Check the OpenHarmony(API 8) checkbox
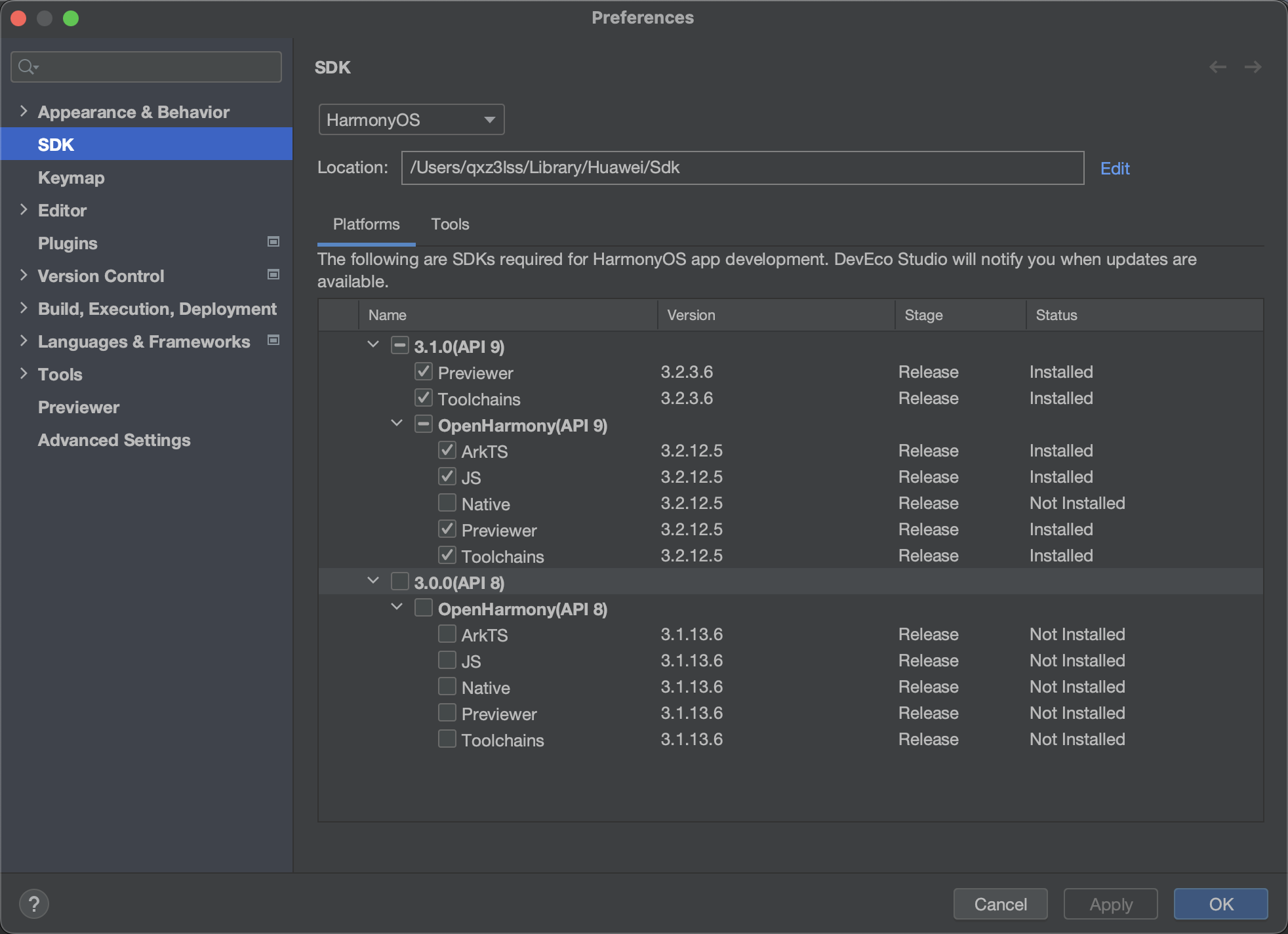The width and height of the screenshot is (1288, 934). [424, 608]
